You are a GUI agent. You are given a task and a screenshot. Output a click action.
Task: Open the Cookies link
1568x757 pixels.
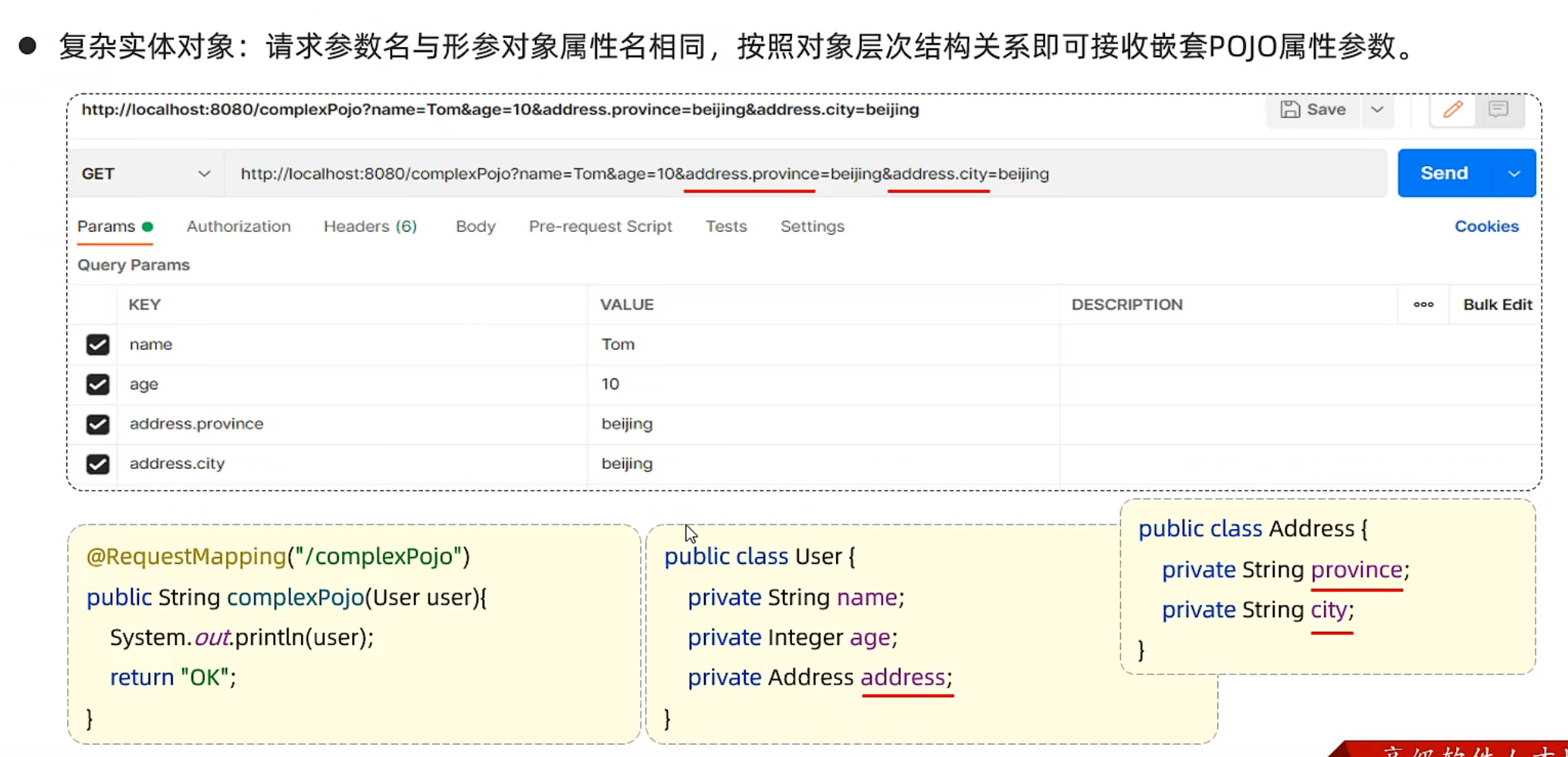coord(1487,226)
